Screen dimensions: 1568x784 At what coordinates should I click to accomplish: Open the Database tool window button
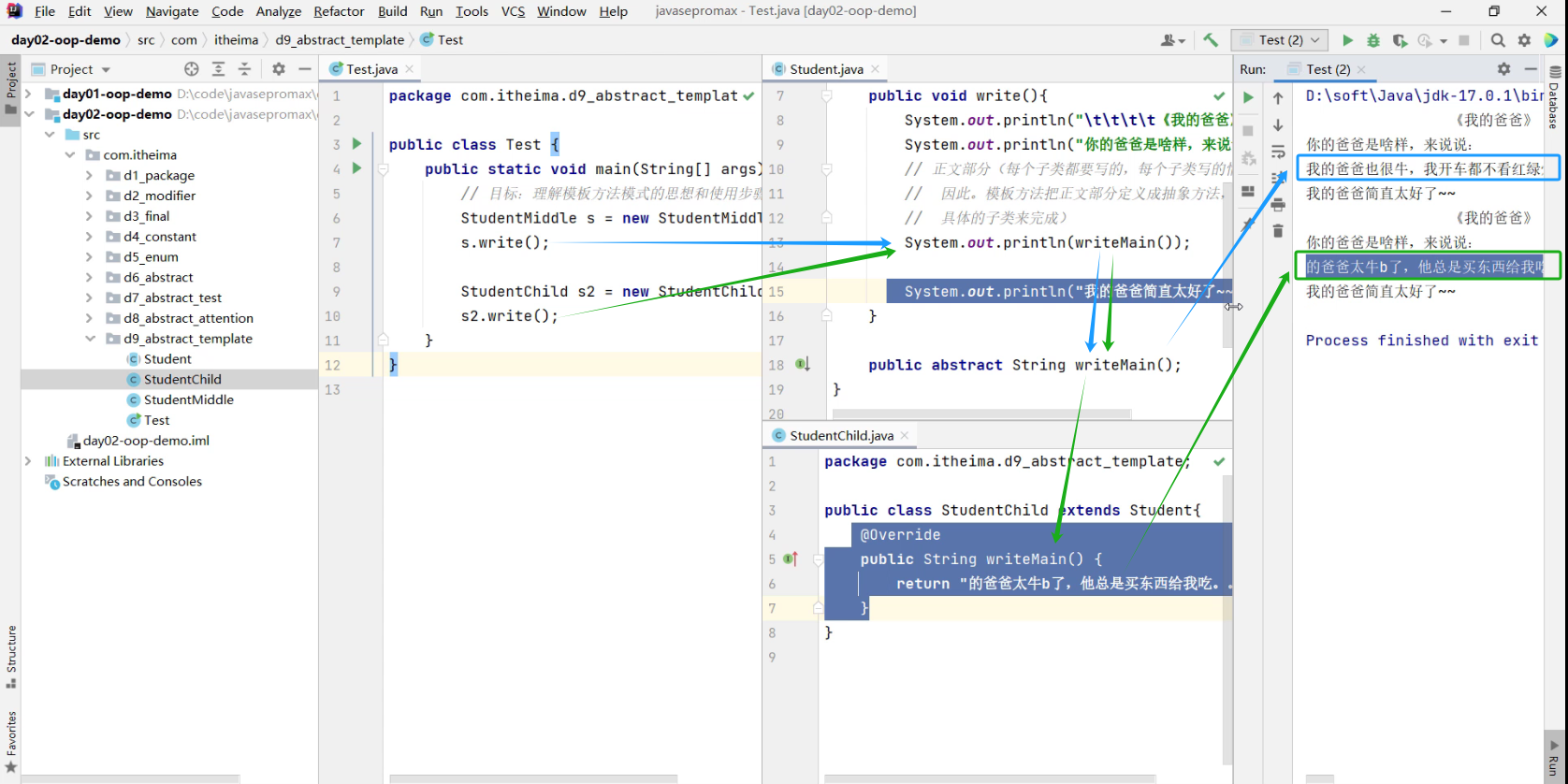point(1554,97)
